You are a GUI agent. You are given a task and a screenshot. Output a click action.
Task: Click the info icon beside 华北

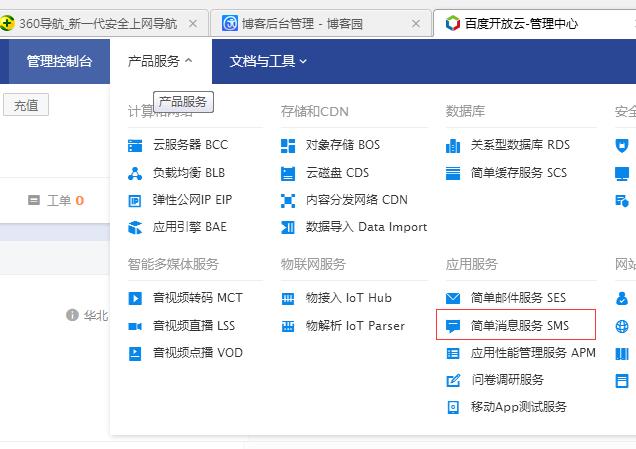coord(72,315)
